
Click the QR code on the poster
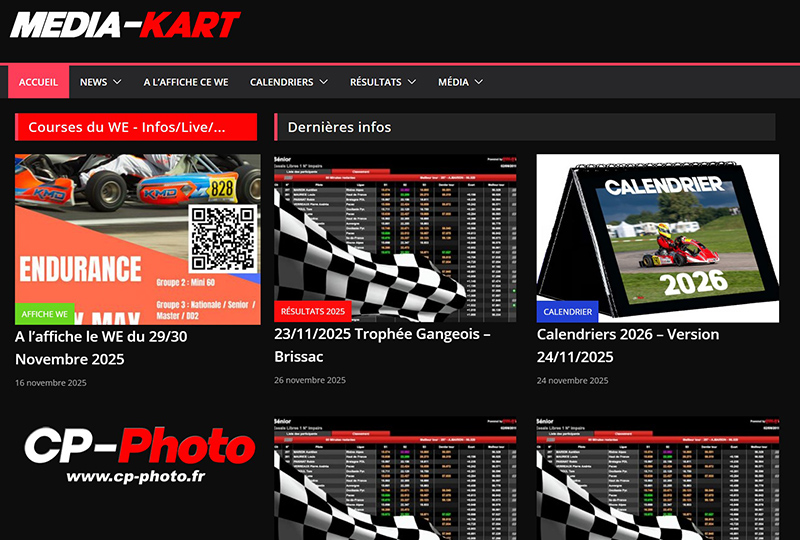coord(223,238)
